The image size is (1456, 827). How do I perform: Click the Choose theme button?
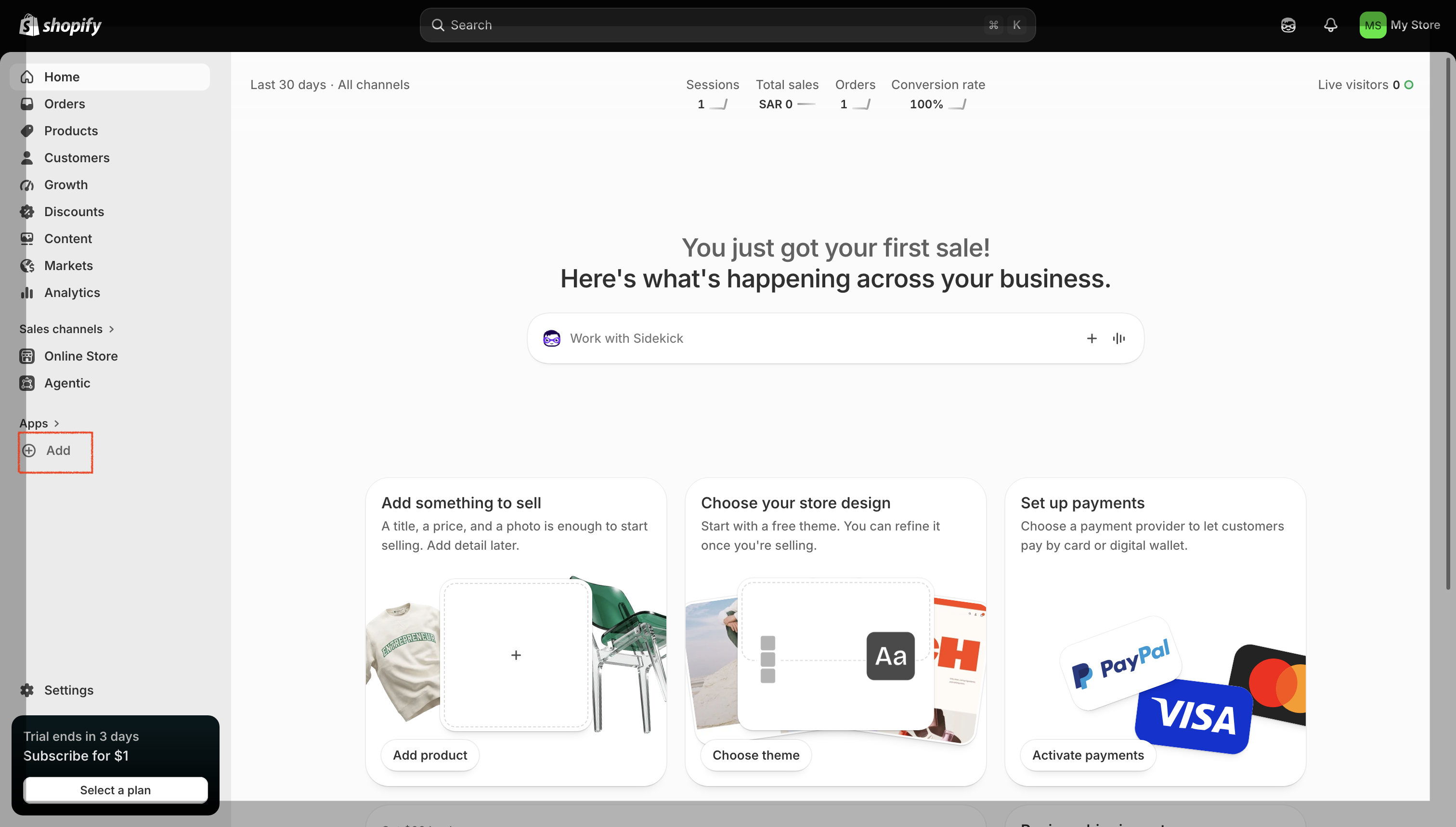pyautogui.click(x=755, y=755)
